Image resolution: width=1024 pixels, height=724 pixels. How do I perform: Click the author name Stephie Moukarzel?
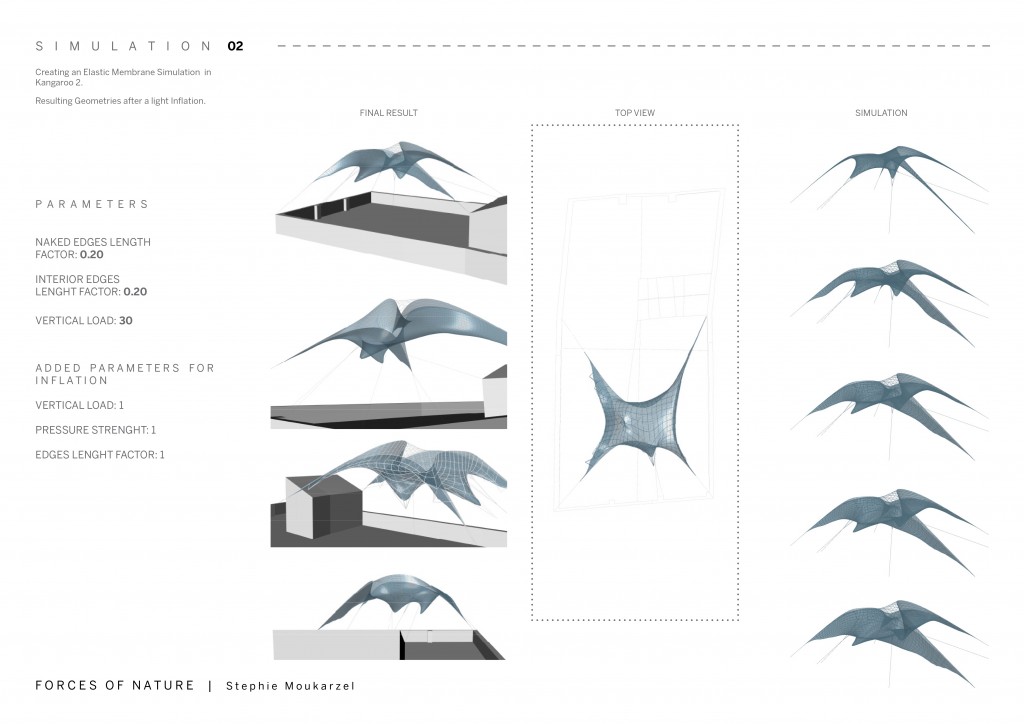click(x=288, y=686)
